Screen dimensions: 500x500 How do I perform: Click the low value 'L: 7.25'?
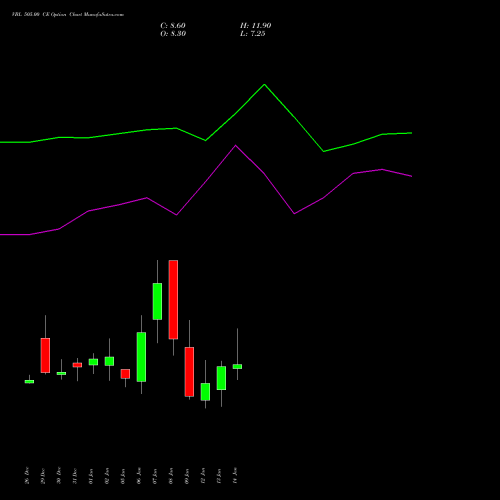(x=253, y=34)
